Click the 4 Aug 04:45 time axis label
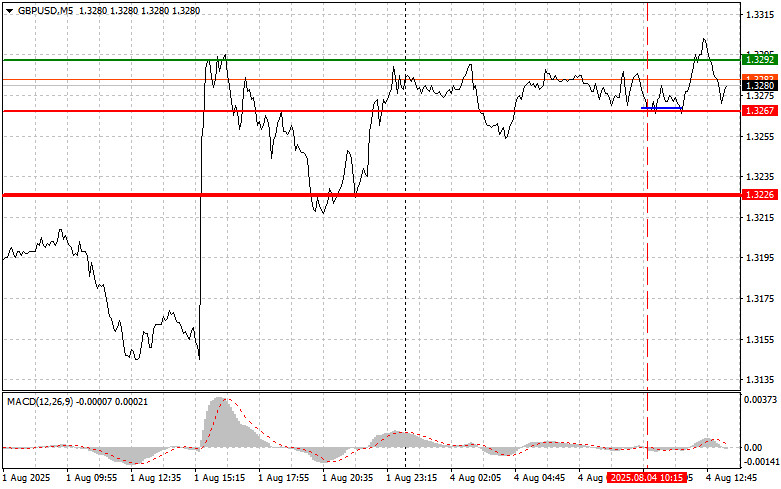 coord(539,478)
